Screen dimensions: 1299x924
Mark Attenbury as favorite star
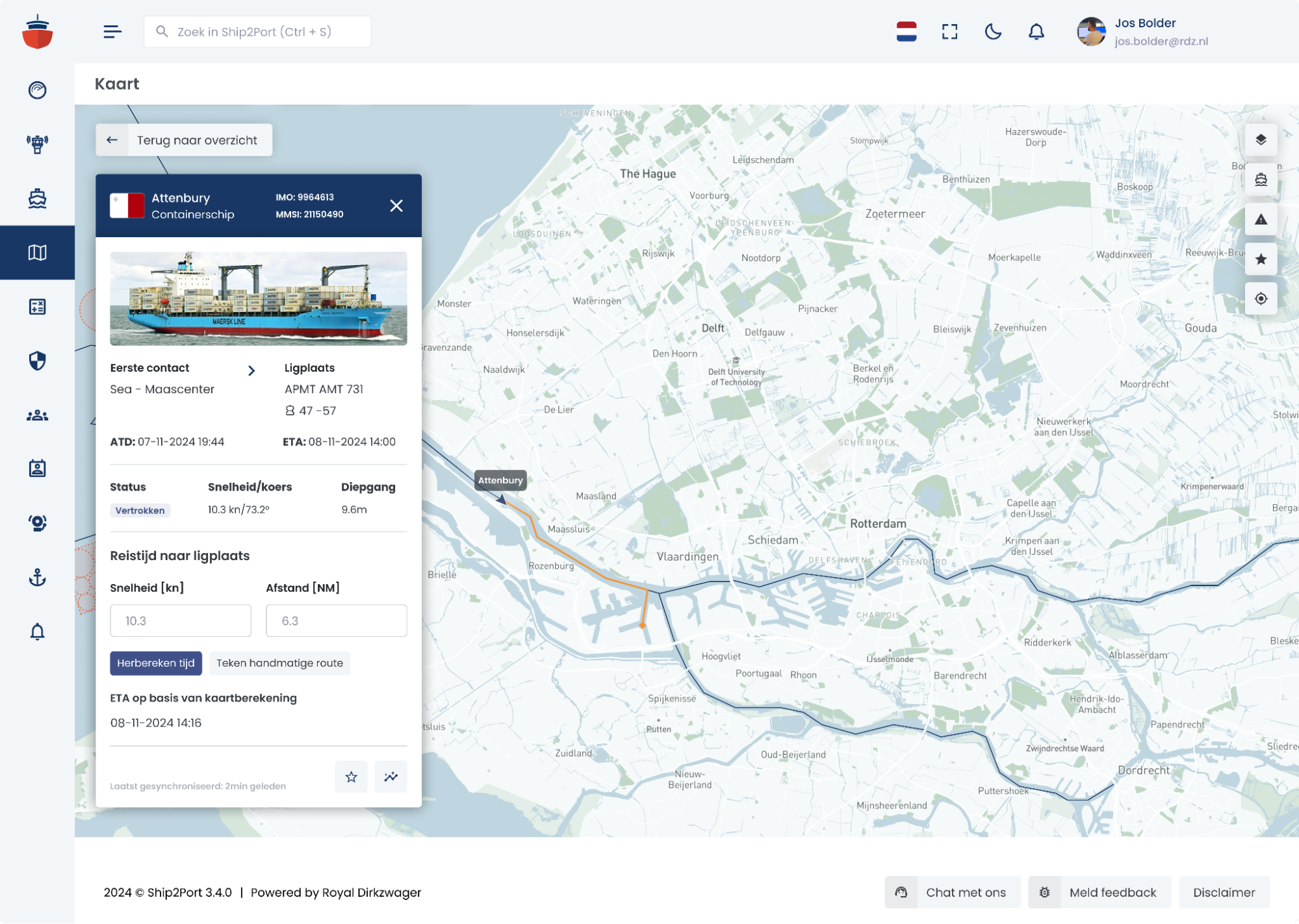coord(351,776)
